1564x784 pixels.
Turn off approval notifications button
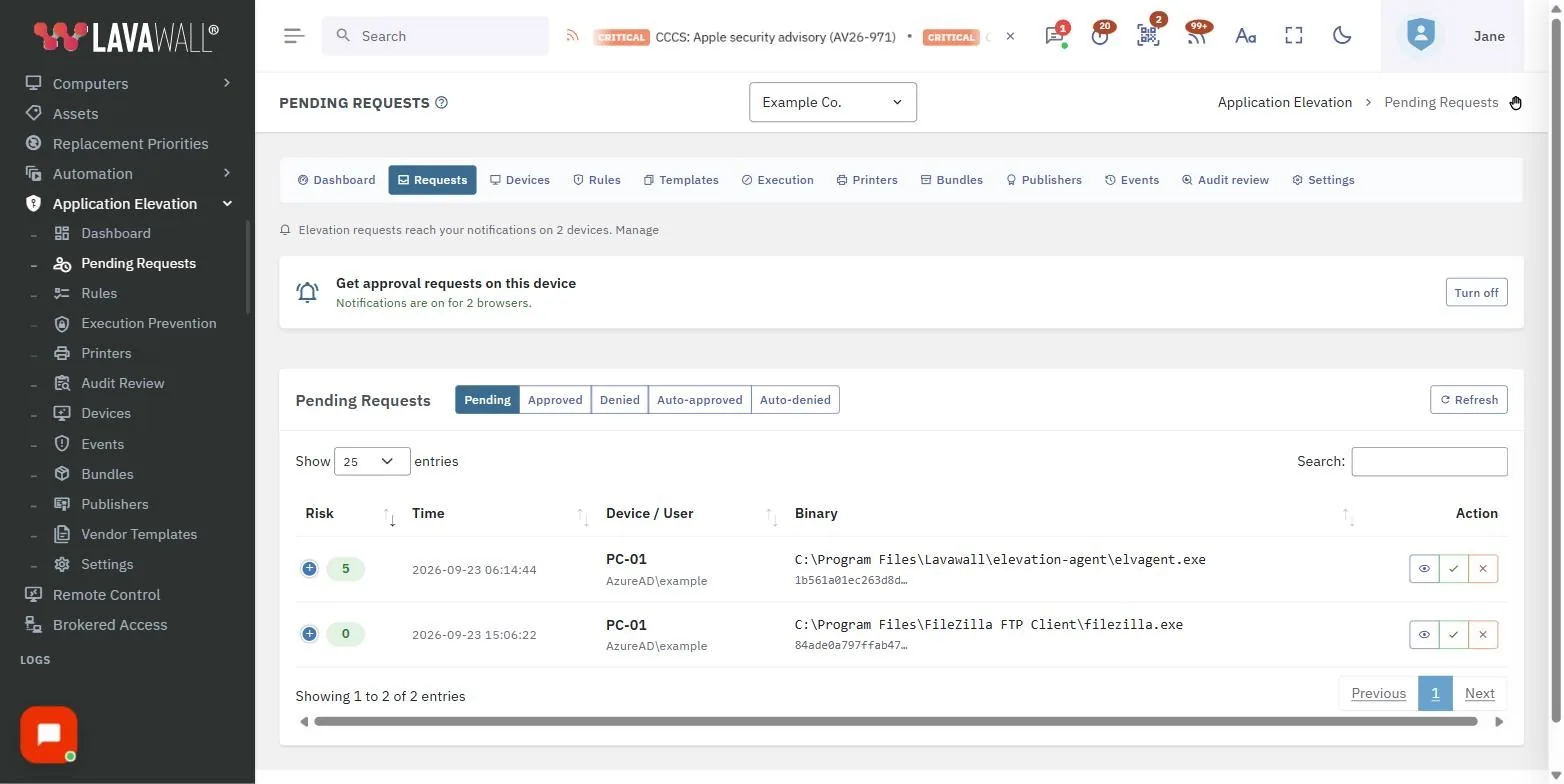tap(1476, 293)
